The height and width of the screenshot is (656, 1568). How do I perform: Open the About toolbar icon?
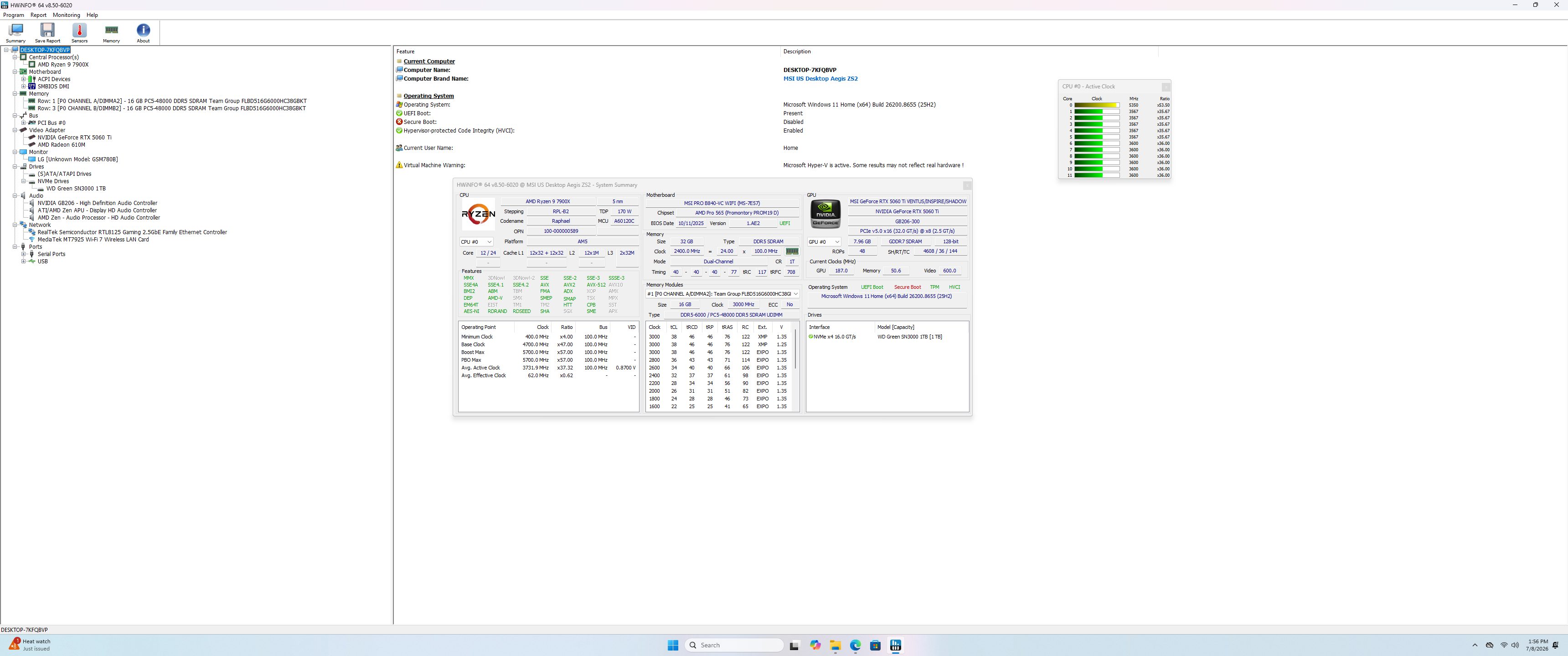click(143, 33)
